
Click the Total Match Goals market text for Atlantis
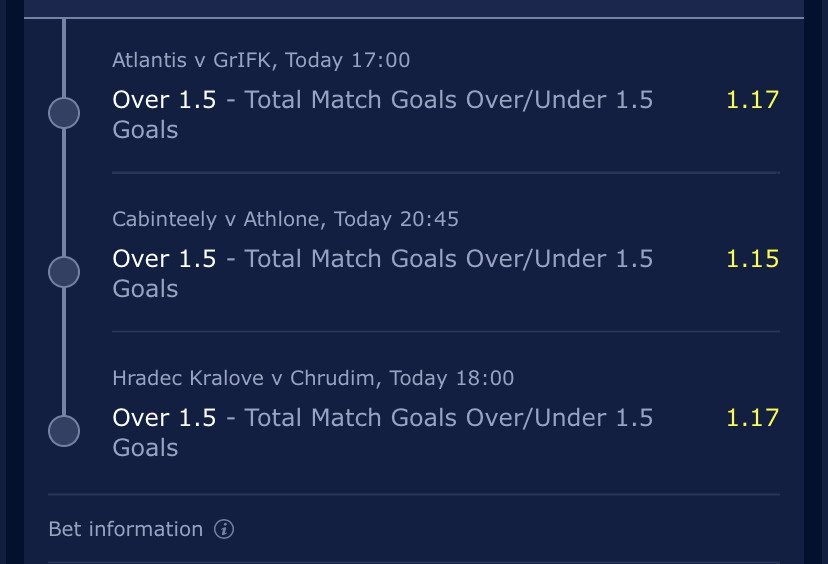[383, 114]
